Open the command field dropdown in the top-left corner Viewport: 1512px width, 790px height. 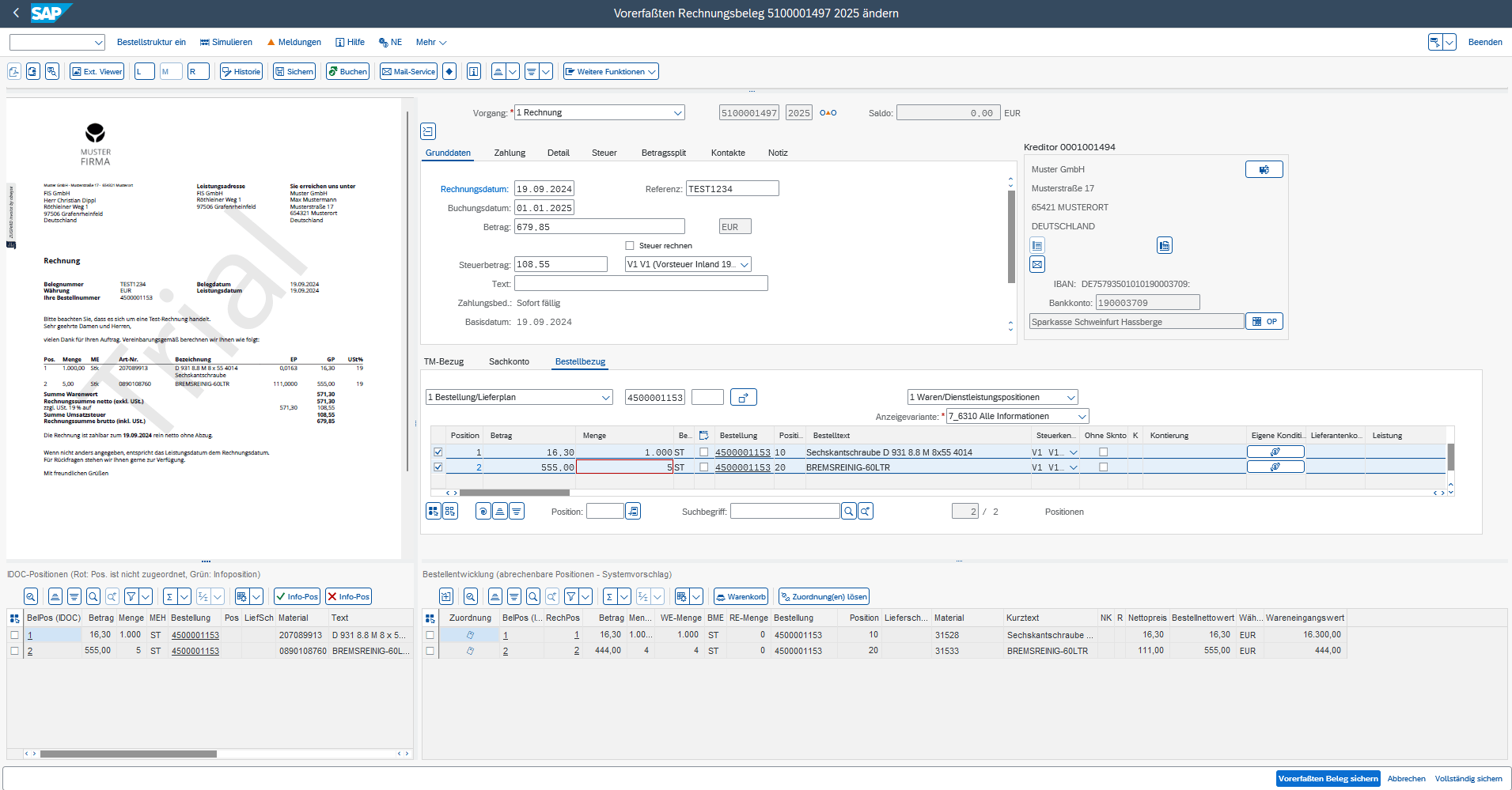point(99,42)
